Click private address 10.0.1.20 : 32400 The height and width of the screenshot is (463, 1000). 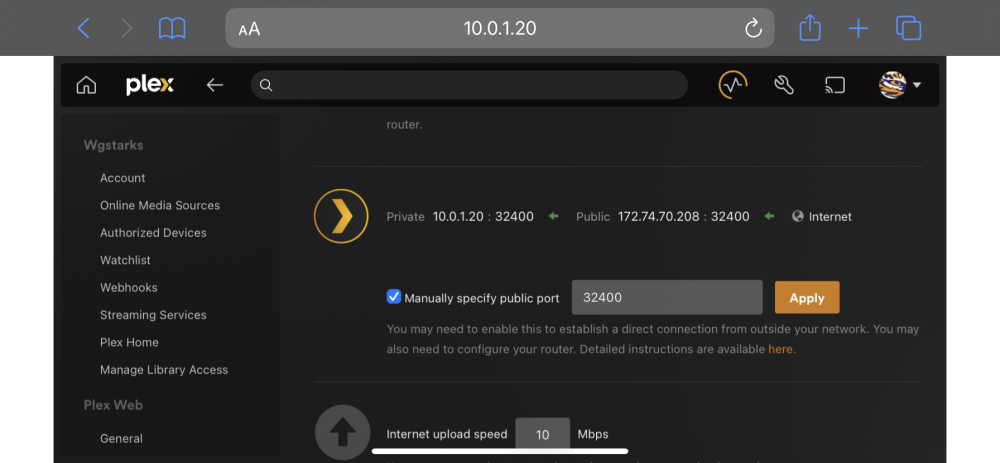483,216
